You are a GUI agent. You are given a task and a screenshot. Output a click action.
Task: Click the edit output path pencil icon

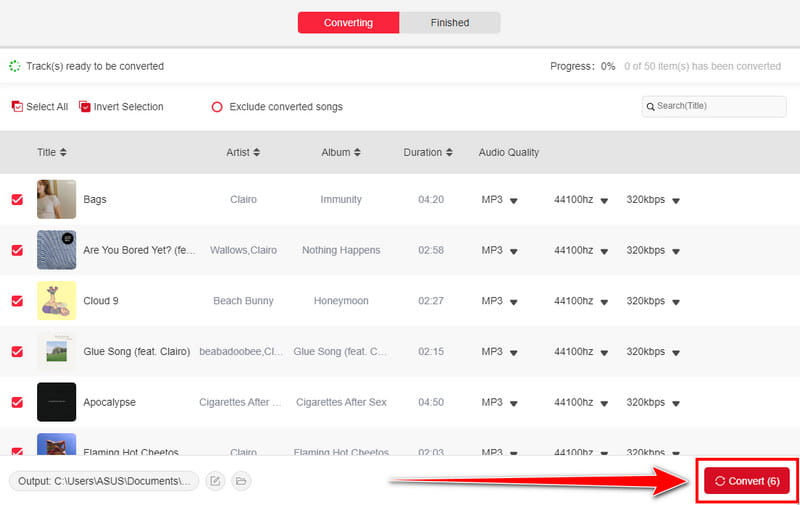tap(215, 481)
